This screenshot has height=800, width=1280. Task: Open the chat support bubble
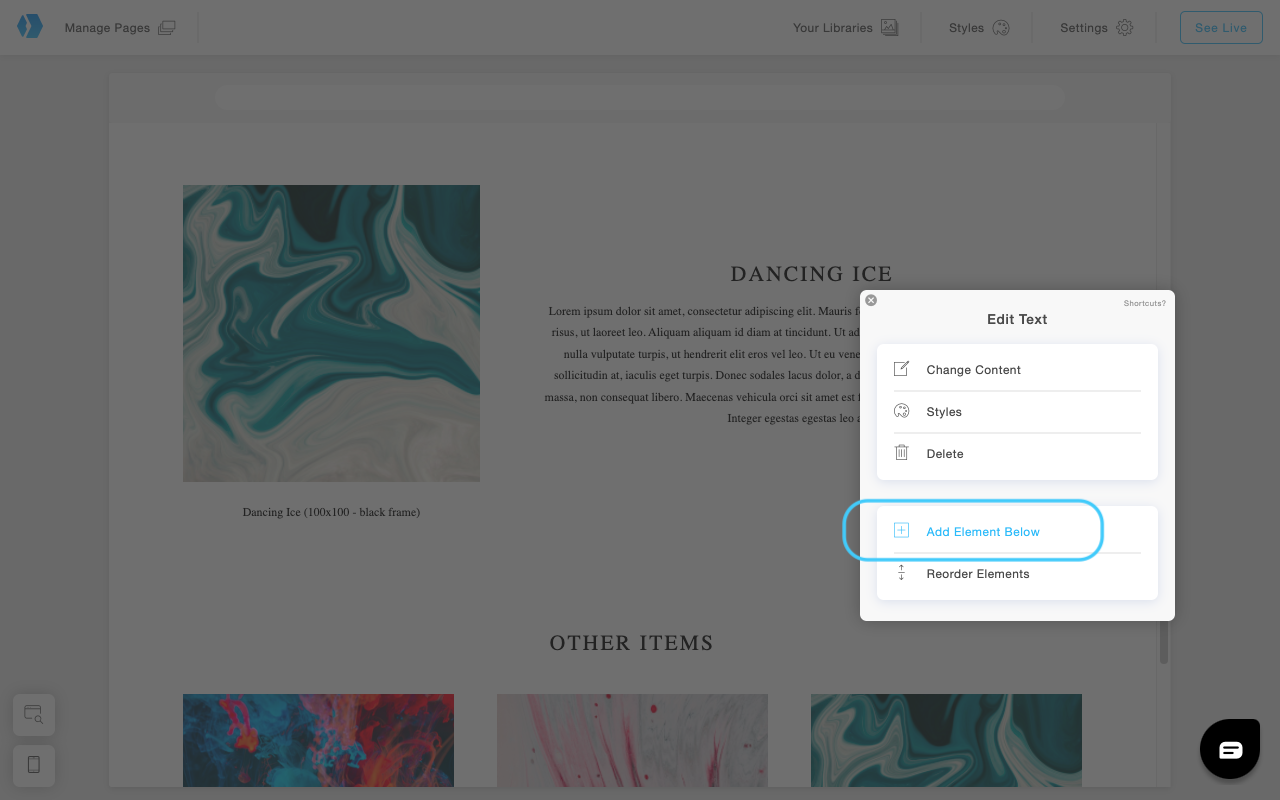click(1229, 749)
